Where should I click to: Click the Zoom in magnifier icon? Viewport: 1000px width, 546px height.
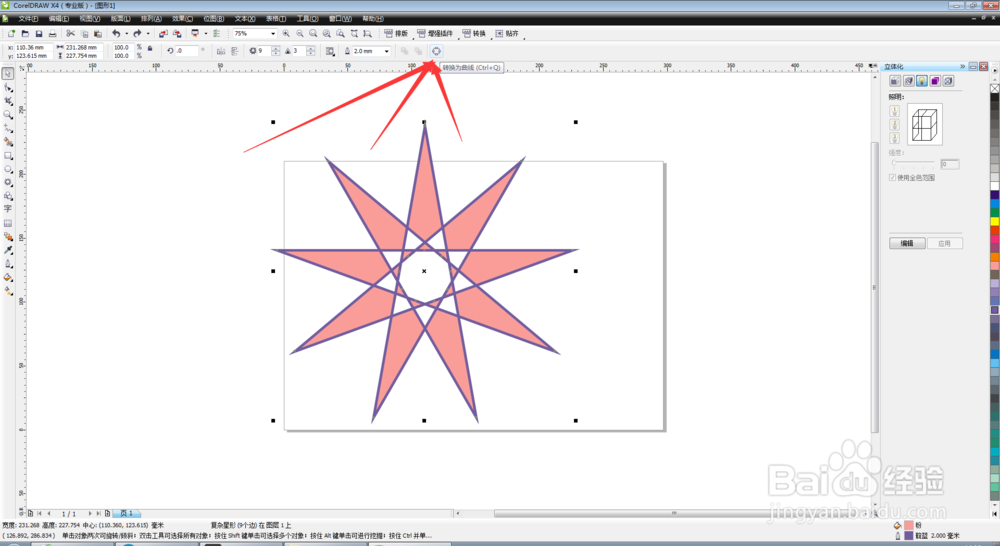point(286,33)
